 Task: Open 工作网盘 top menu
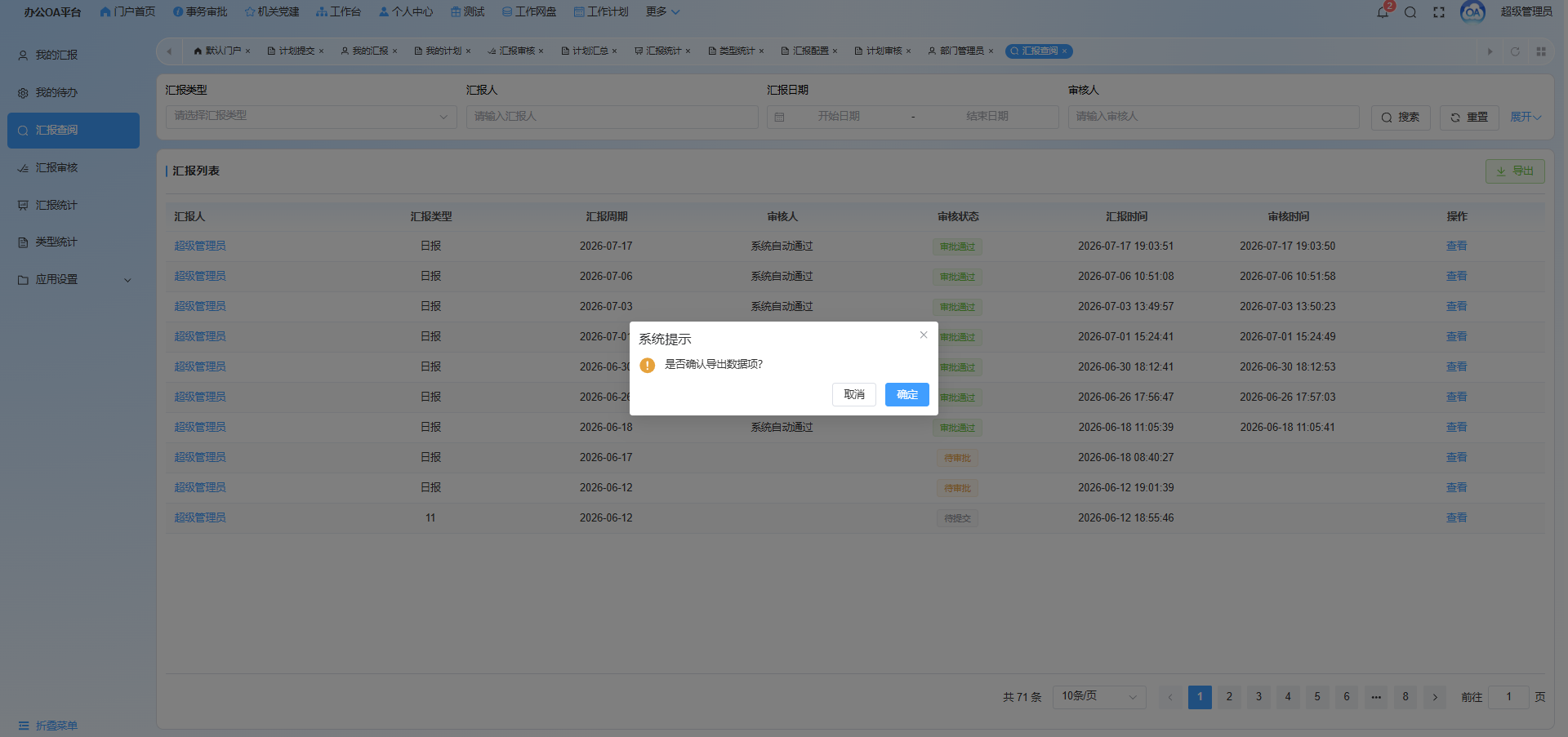(529, 11)
